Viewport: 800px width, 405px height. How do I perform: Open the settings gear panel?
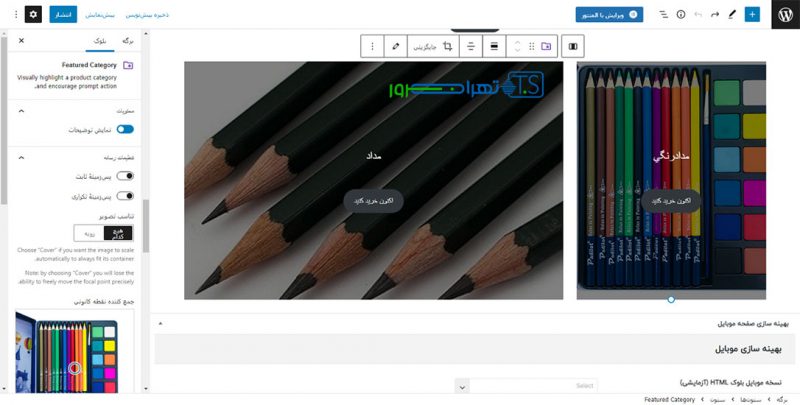tap(33, 15)
